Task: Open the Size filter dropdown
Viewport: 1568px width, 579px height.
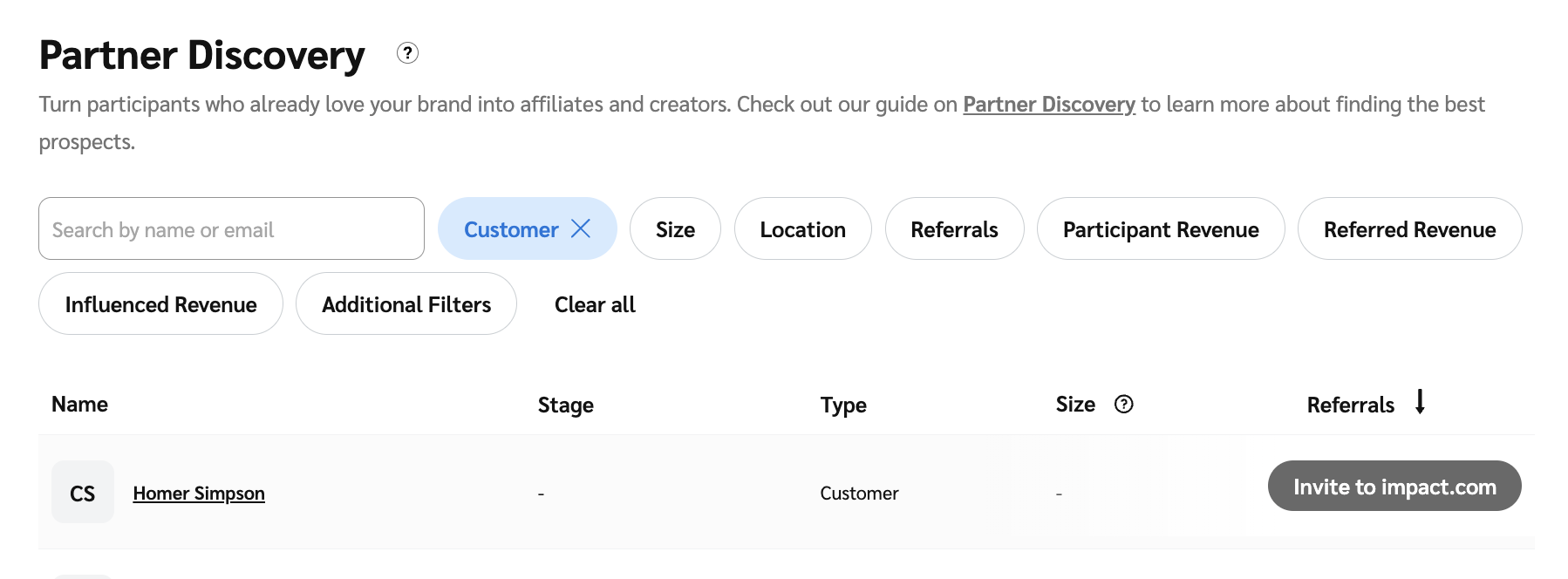Action: tap(675, 229)
